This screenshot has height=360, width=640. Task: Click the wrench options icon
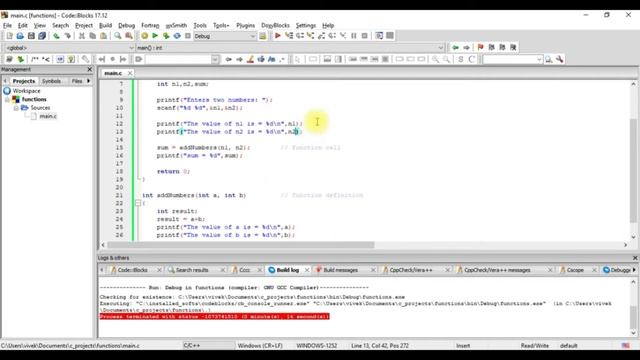560,60
